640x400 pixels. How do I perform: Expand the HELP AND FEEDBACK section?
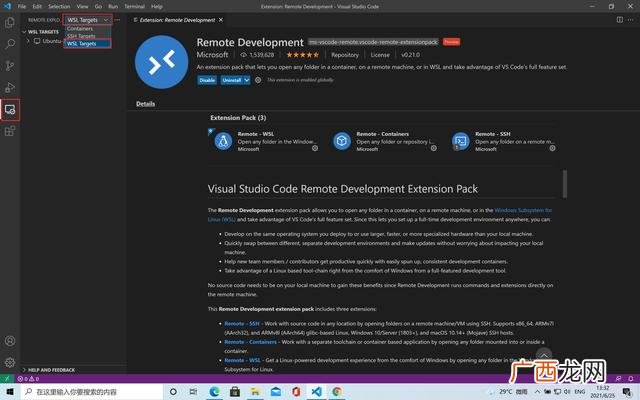49,370
